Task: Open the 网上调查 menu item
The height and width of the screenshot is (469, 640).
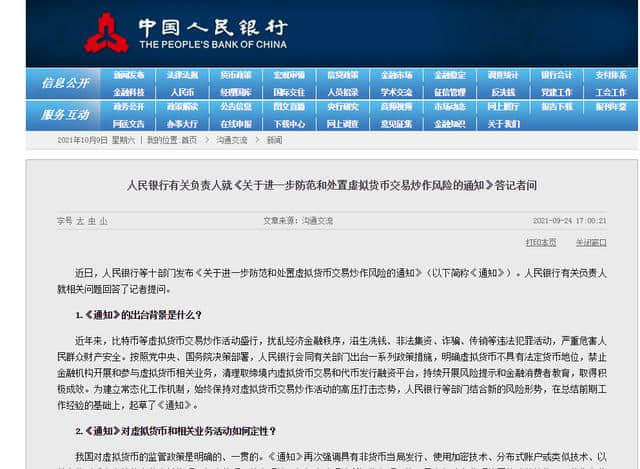Action: pyautogui.click(x=342, y=124)
